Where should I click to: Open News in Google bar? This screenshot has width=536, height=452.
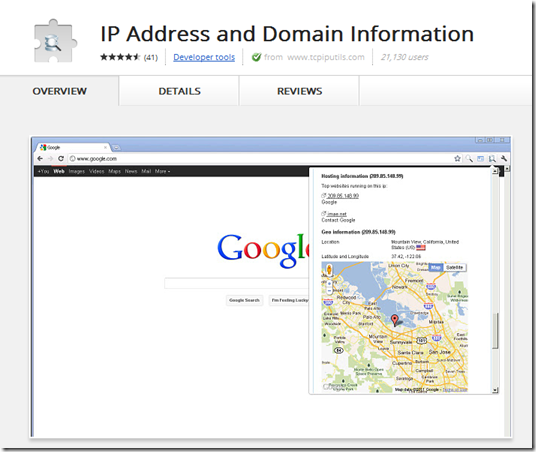[131, 171]
